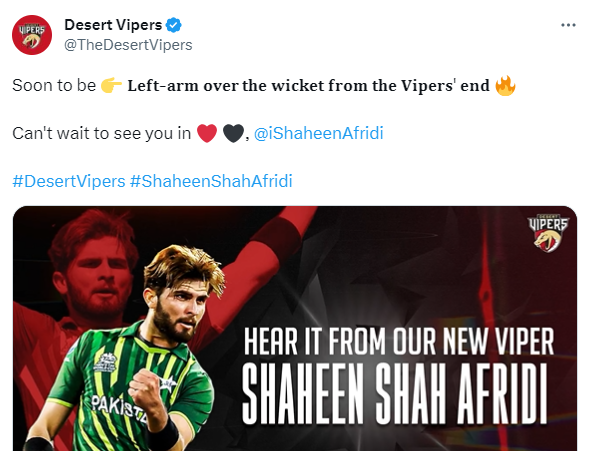Screen dimensions: 590x451
Task: Click the fire emoji in tweet
Action: point(505,85)
